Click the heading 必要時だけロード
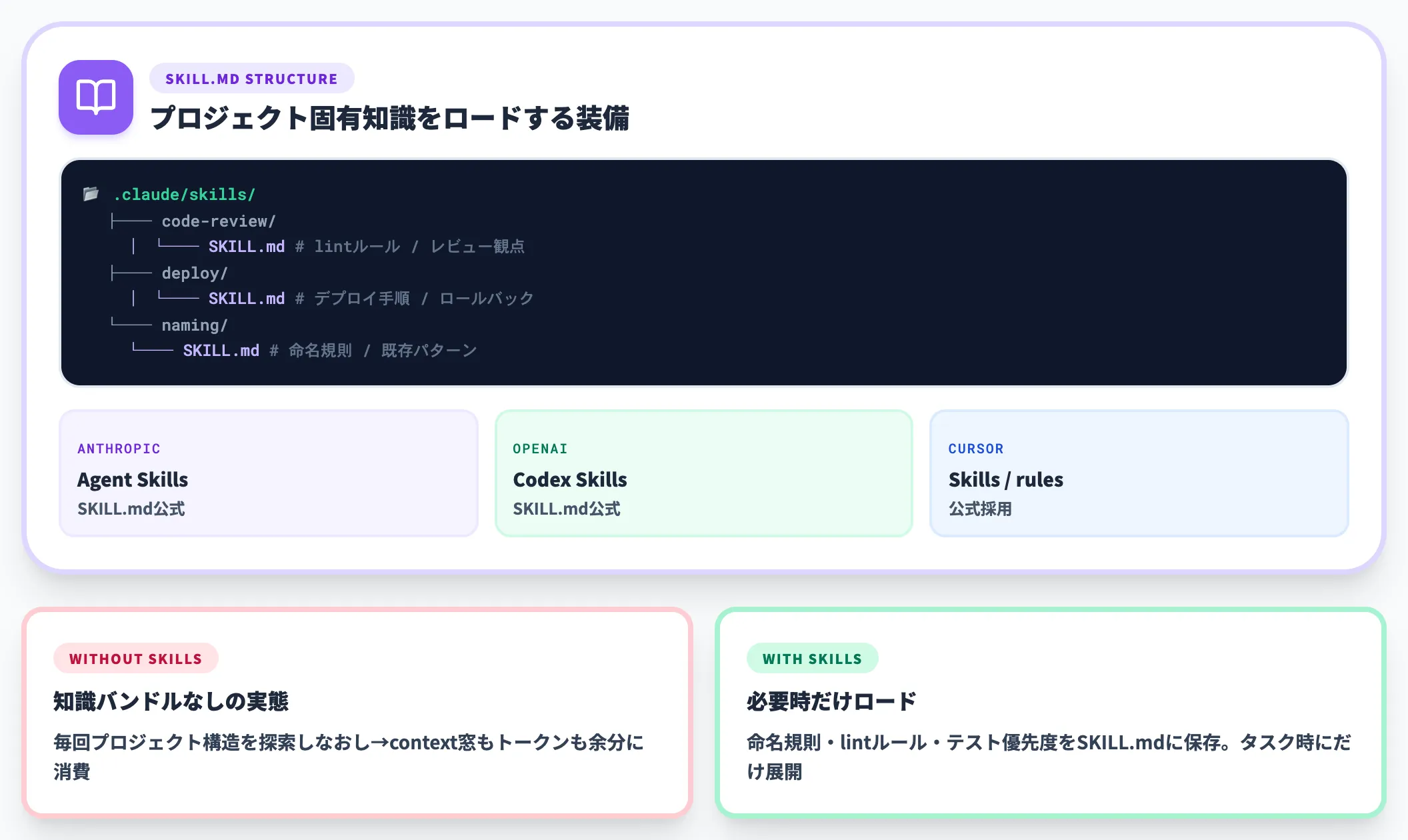 831,701
